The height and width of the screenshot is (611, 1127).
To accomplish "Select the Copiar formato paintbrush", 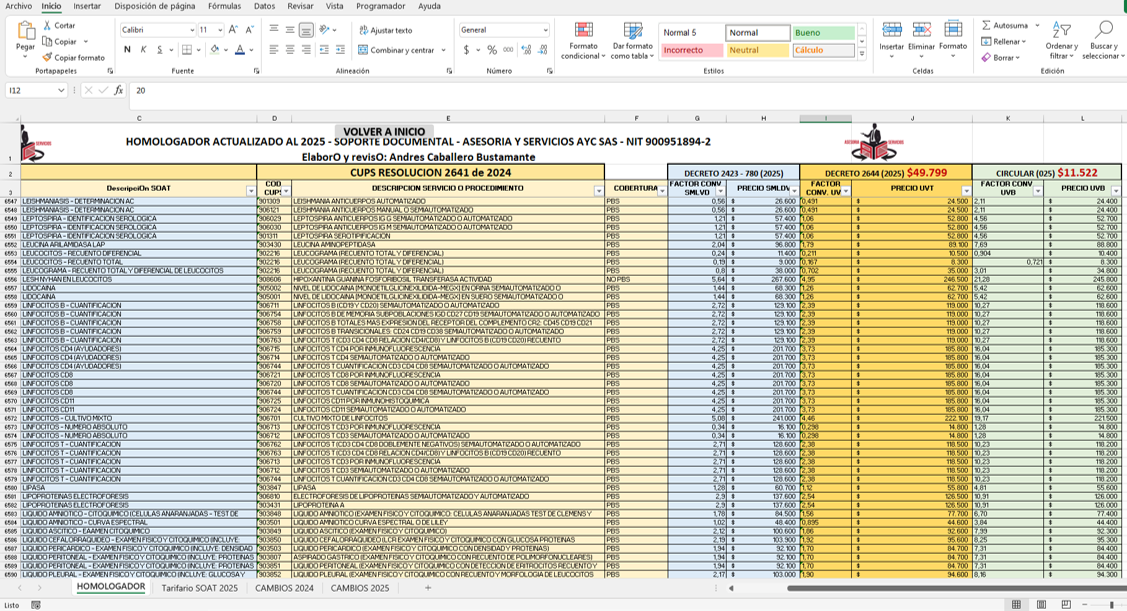I will coord(47,58).
